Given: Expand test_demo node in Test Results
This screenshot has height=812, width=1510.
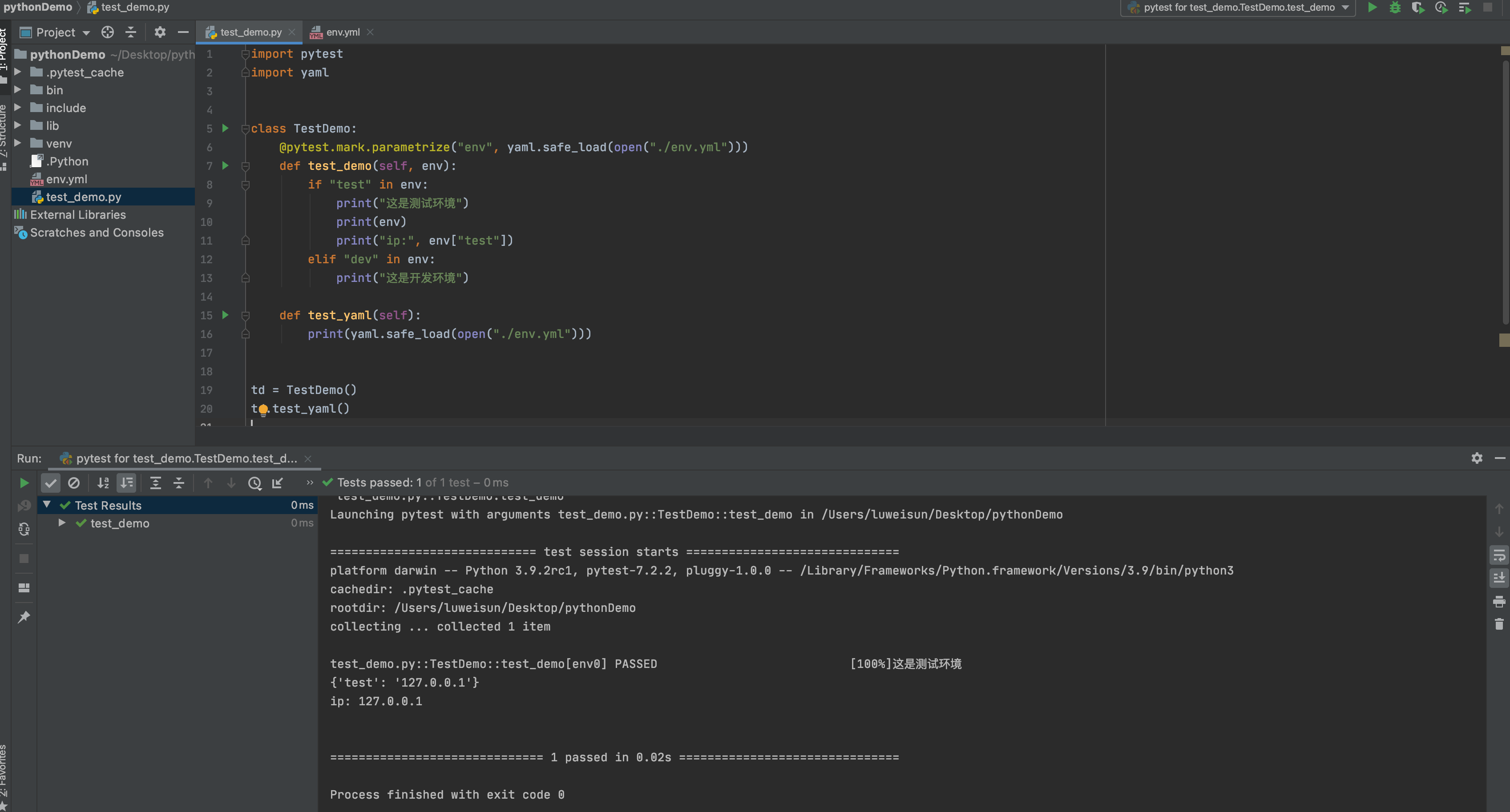Looking at the screenshot, I should 61,523.
